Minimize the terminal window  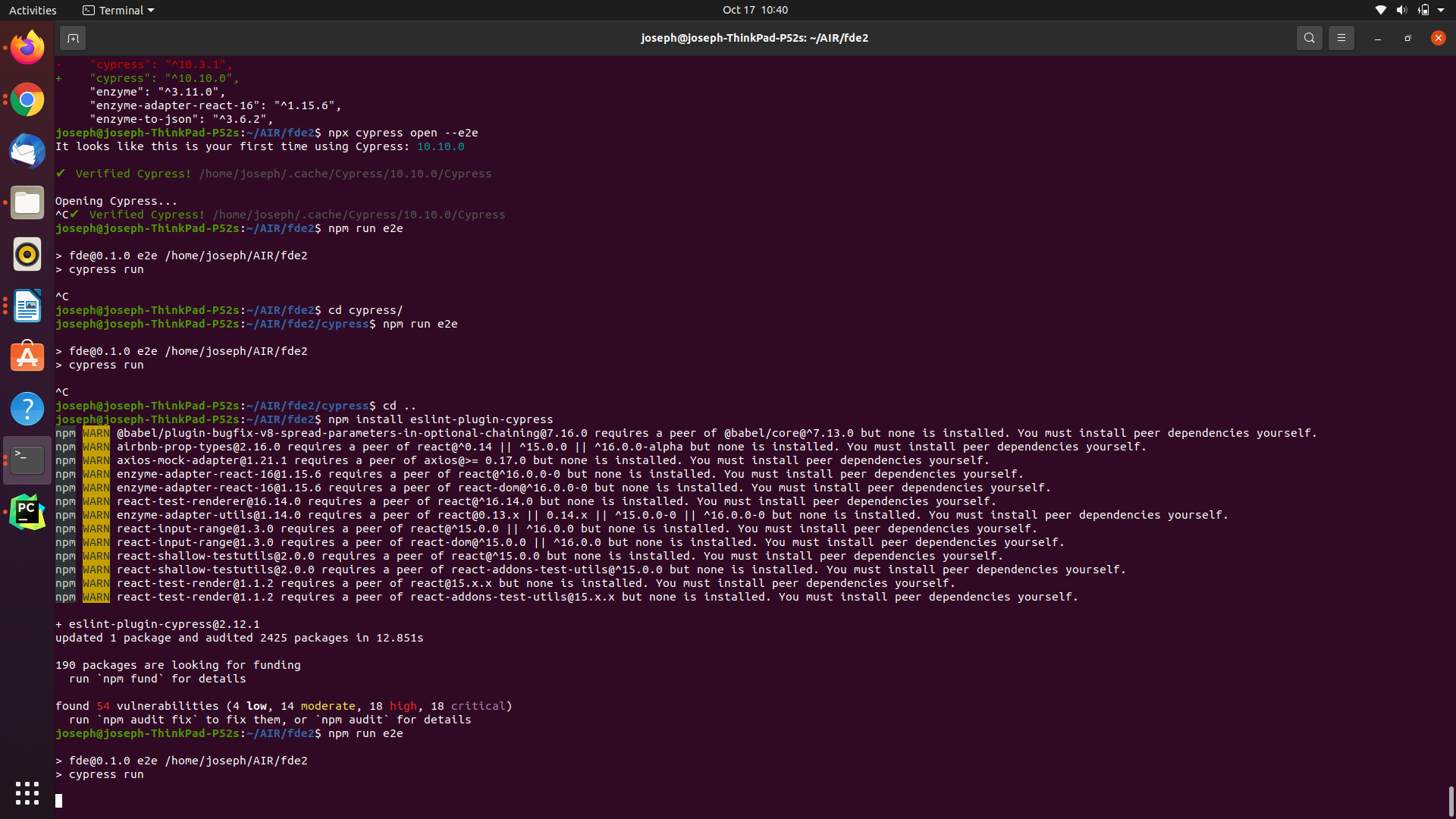pyautogui.click(x=1377, y=38)
